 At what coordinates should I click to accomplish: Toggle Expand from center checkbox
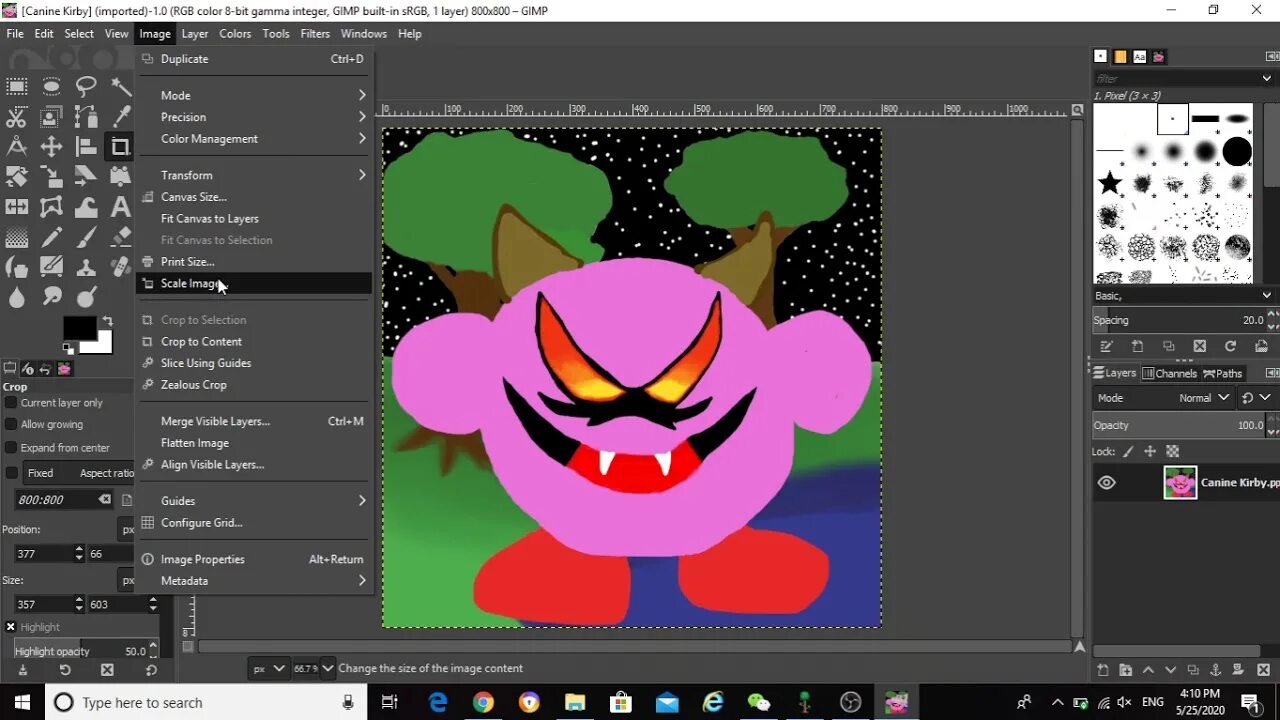point(11,448)
